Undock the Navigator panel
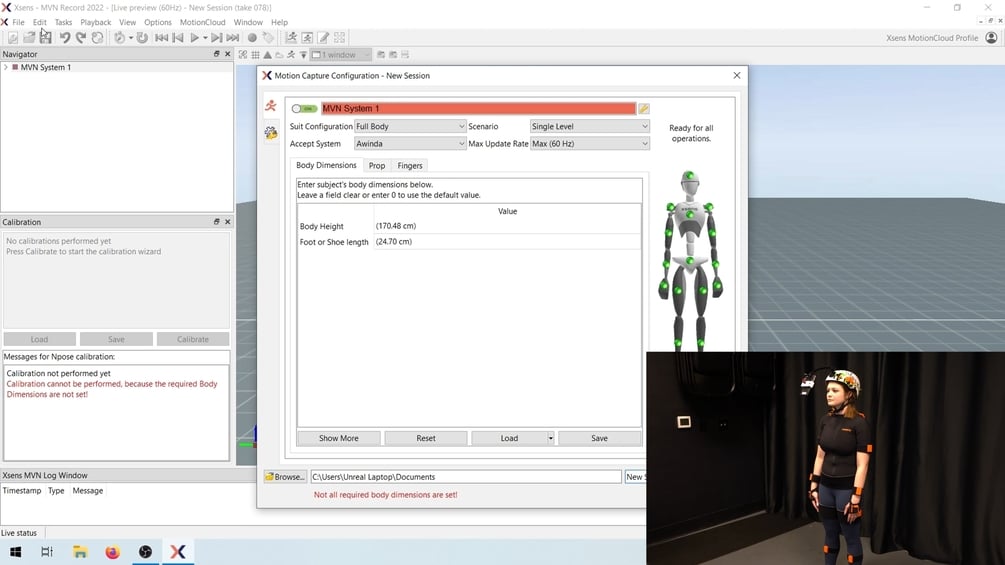The width and height of the screenshot is (1005, 565). (x=217, y=54)
